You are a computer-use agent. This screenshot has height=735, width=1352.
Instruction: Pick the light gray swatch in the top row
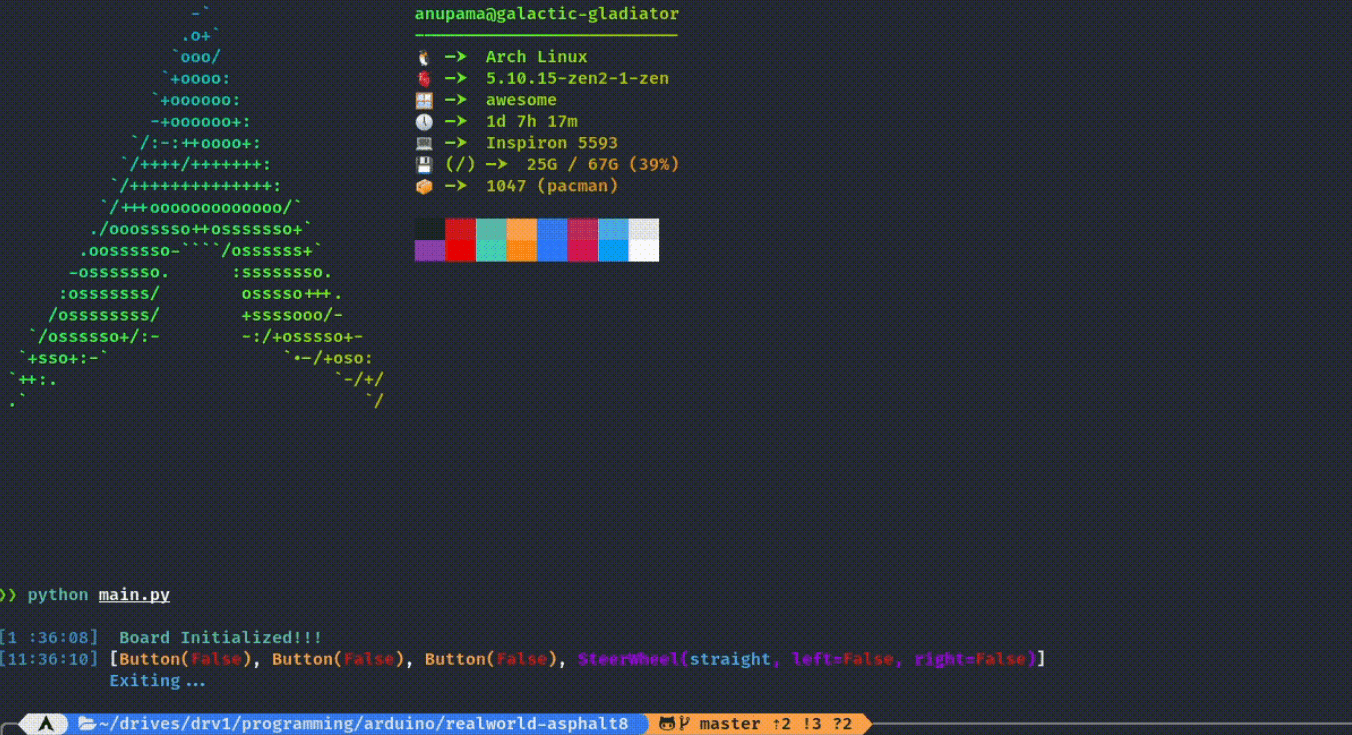pos(644,229)
